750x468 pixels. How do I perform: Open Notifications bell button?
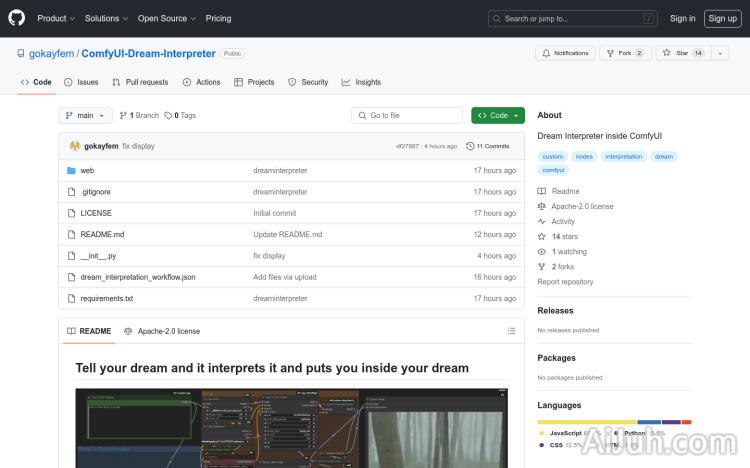click(565, 53)
